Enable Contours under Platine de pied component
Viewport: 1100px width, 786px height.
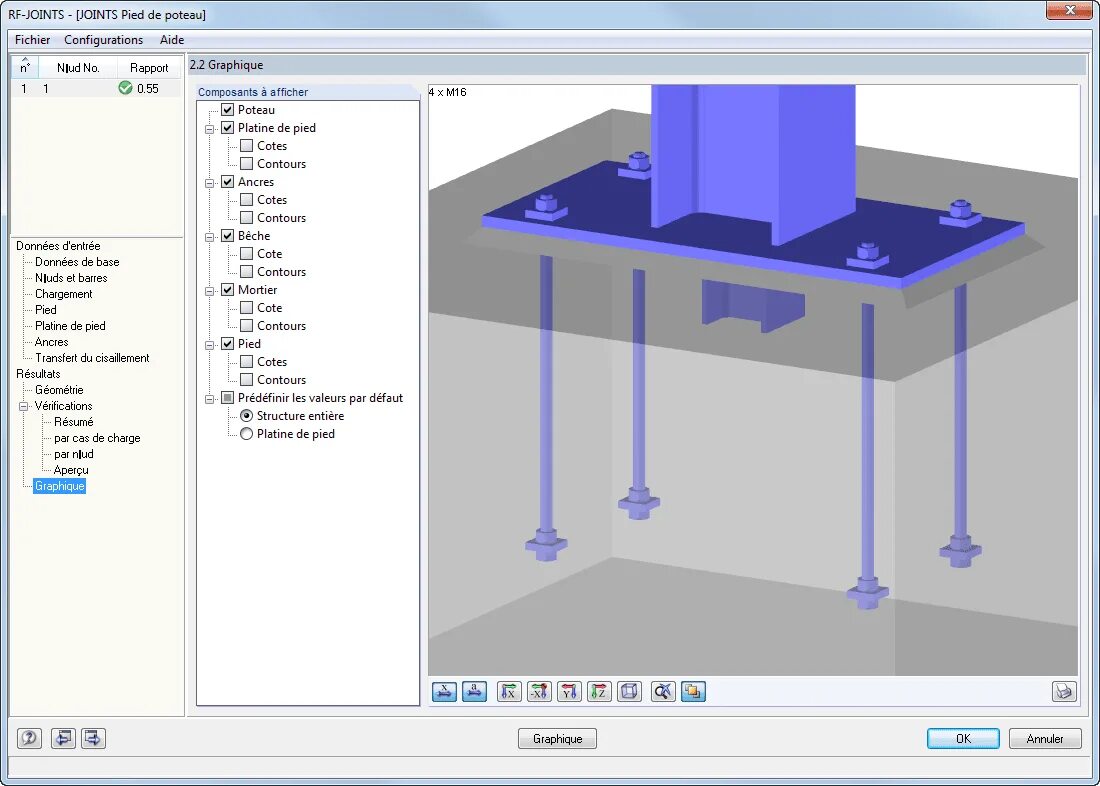pyautogui.click(x=246, y=164)
